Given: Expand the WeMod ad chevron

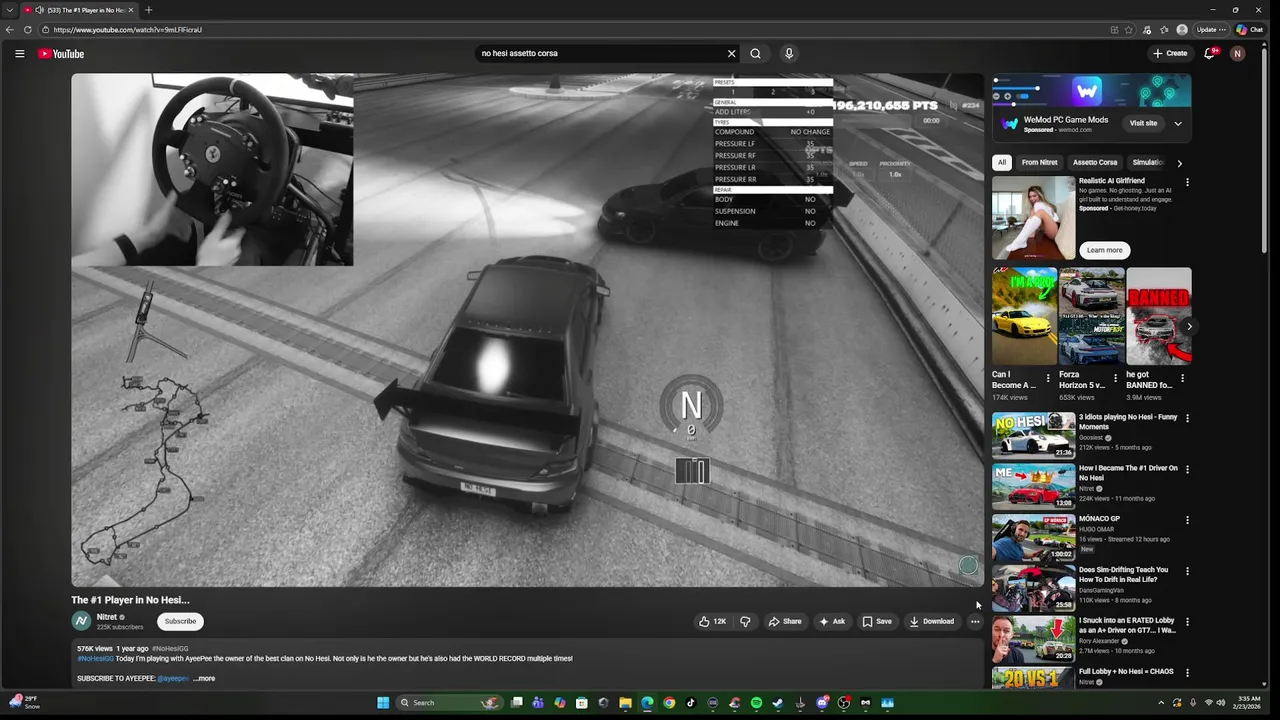Looking at the screenshot, I should [x=1178, y=123].
